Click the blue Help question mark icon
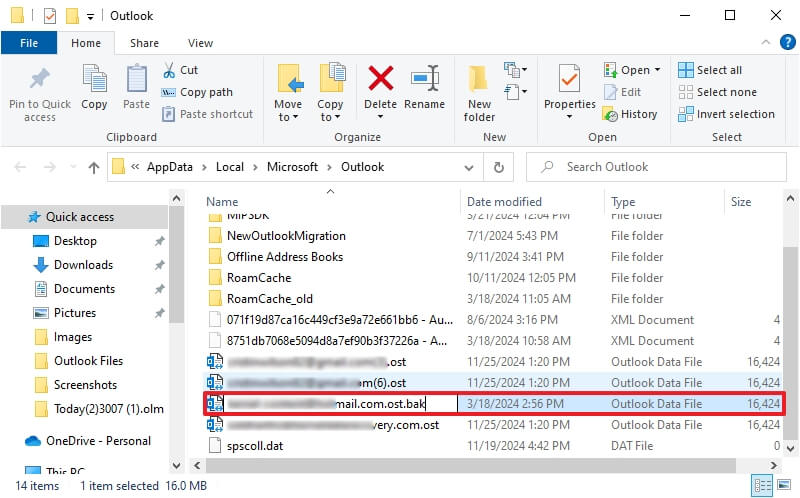This screenshot has height=498, width=800. pos(788,42)
